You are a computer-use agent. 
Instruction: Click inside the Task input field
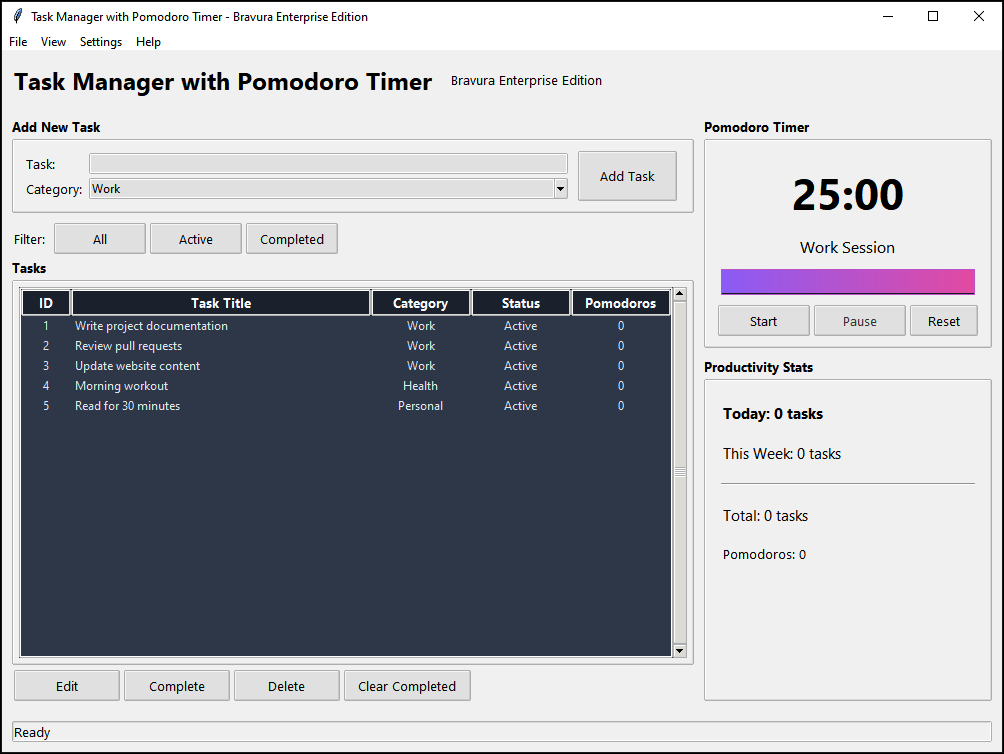[328, 163]
